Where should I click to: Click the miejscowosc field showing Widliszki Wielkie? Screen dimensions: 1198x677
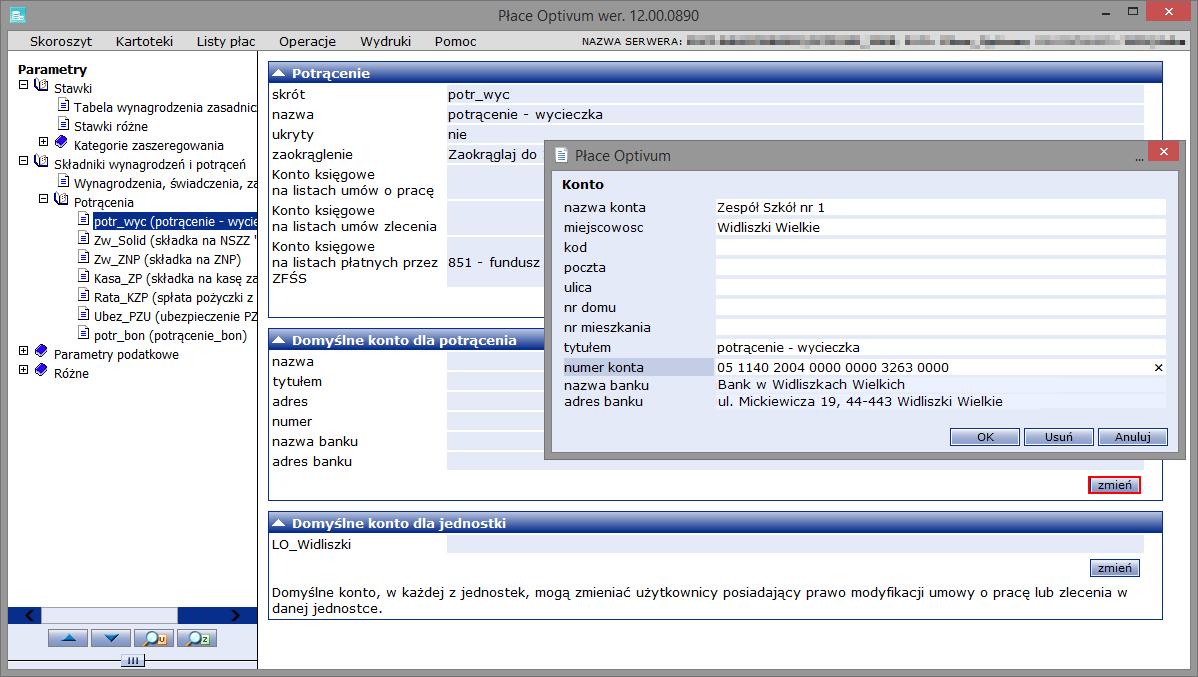[x=941, y=228]
